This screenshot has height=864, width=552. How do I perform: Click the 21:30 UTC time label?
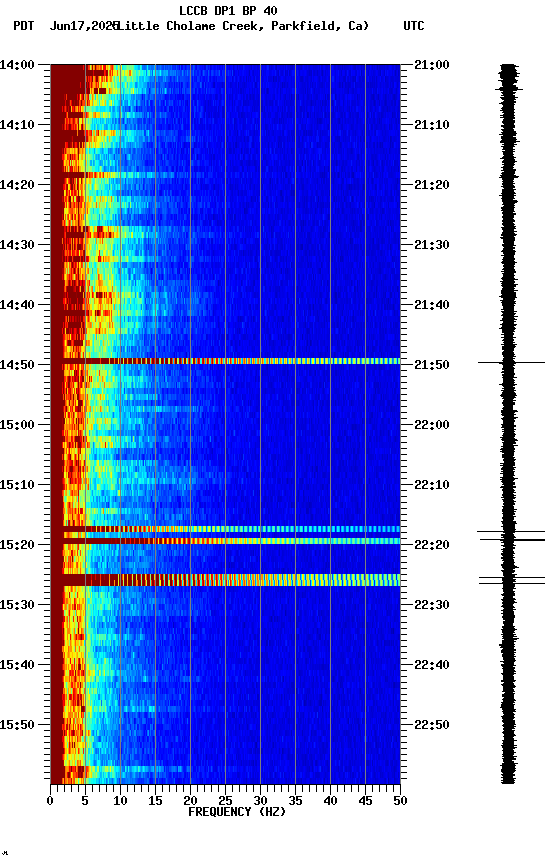pos(432,245)
